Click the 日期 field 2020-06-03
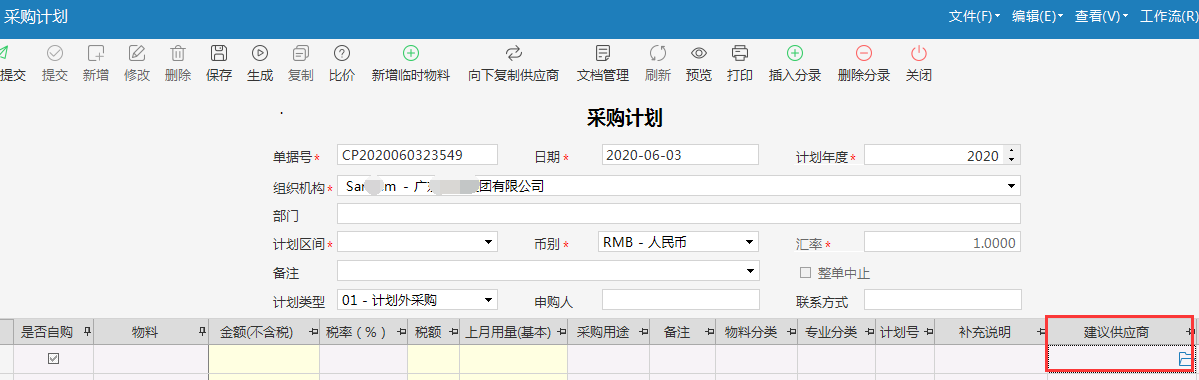1199x380 pixels. pos(681,154)
